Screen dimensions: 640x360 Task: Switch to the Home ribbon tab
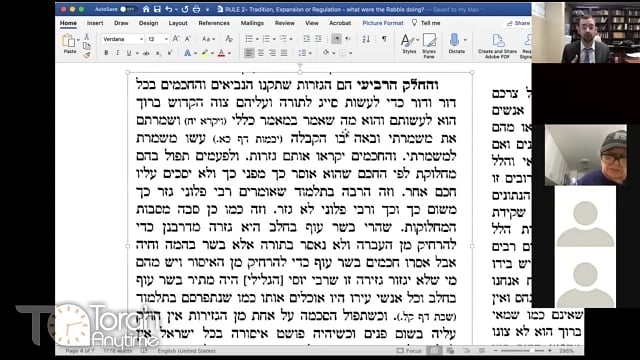(x=68, y=23)
